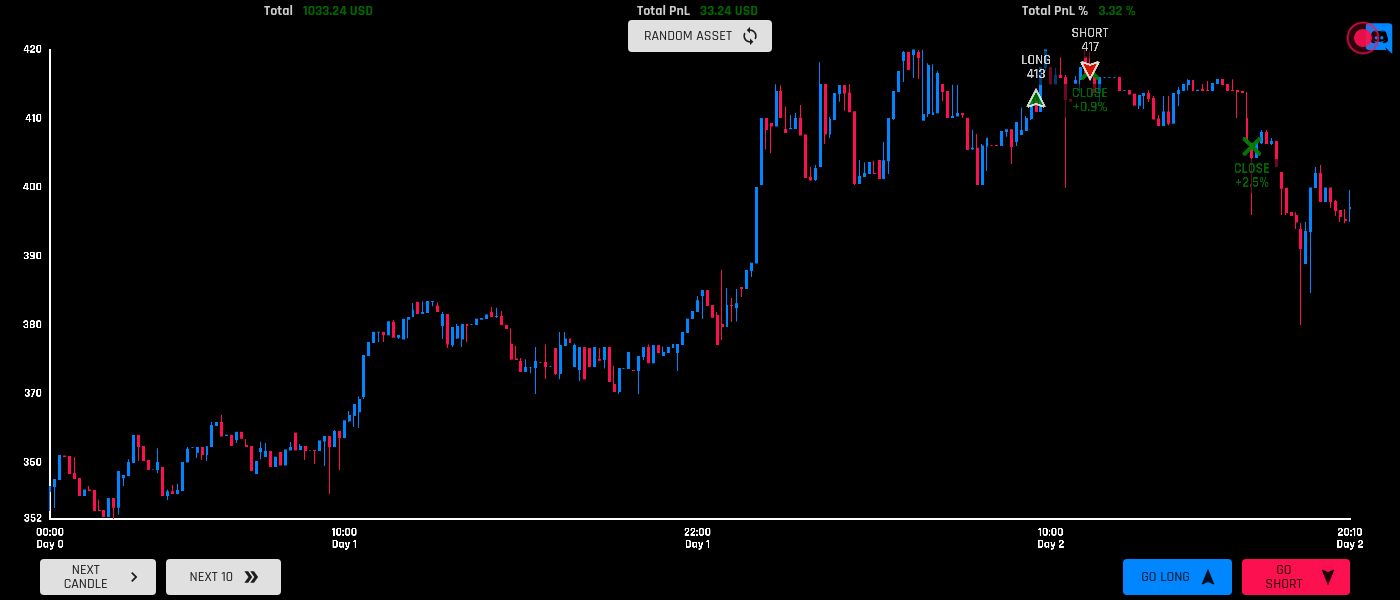Click the SHORT 417 entry arrow marker
The height and width of the screenshot is (600, 1400).
pos(1088,70)
